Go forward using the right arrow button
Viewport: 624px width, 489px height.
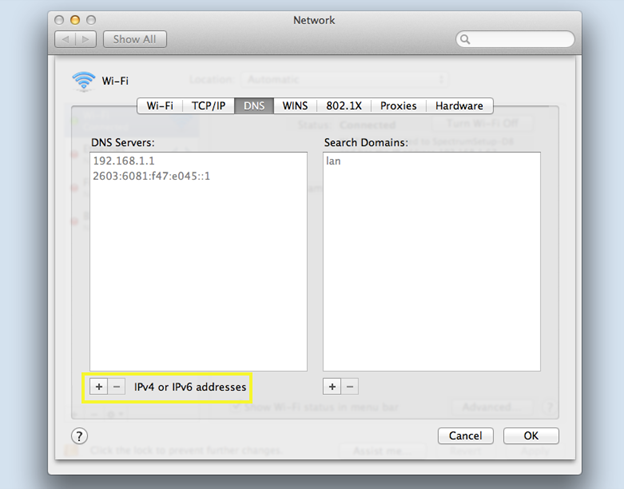[86, 39]
